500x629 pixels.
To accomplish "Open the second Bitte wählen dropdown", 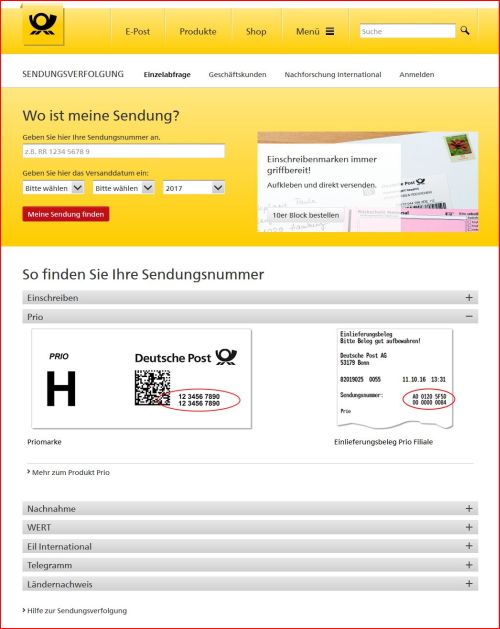I will tap(124, 188).
